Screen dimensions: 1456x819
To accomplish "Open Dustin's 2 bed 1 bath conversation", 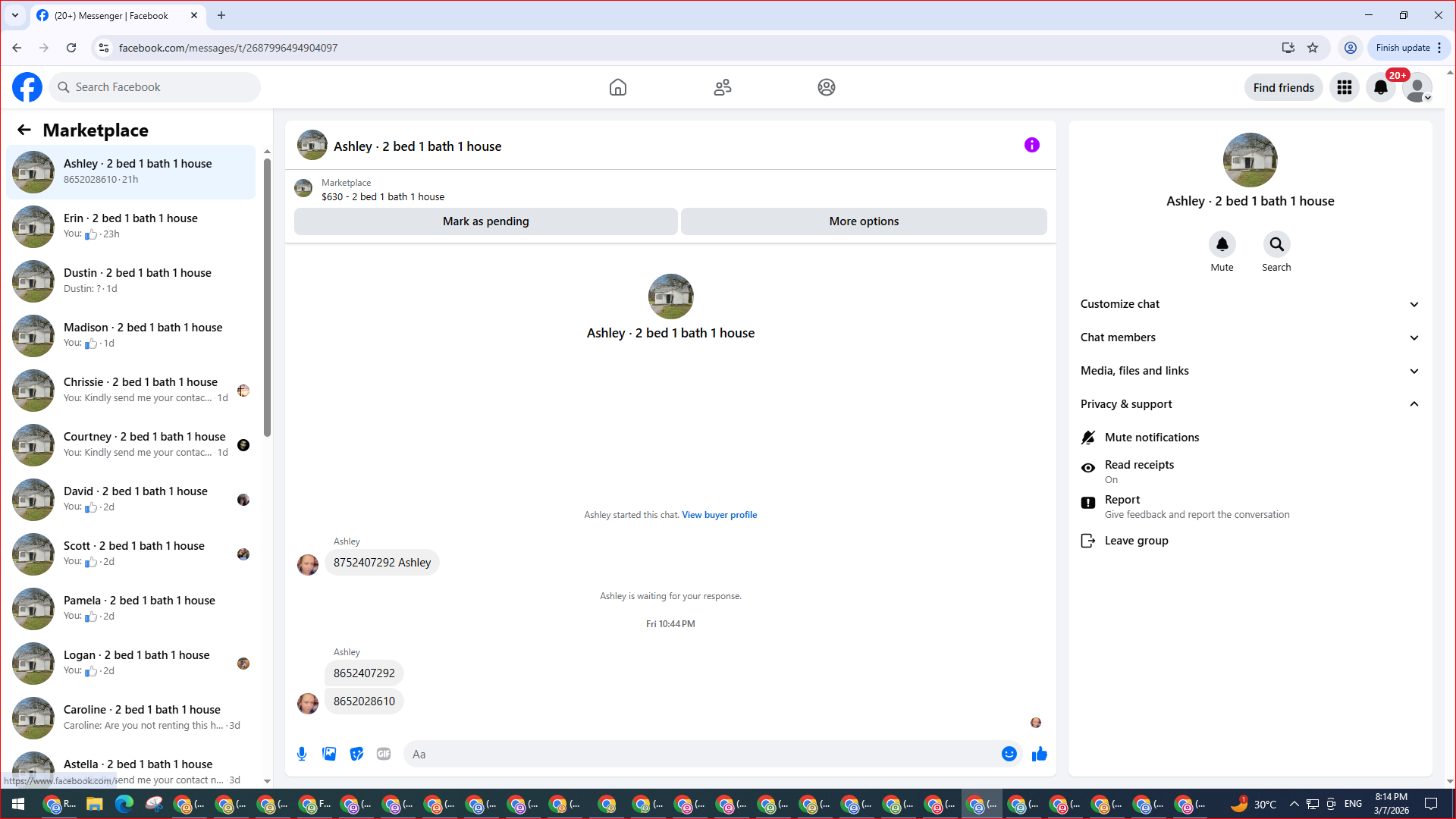I will point(131,281).
